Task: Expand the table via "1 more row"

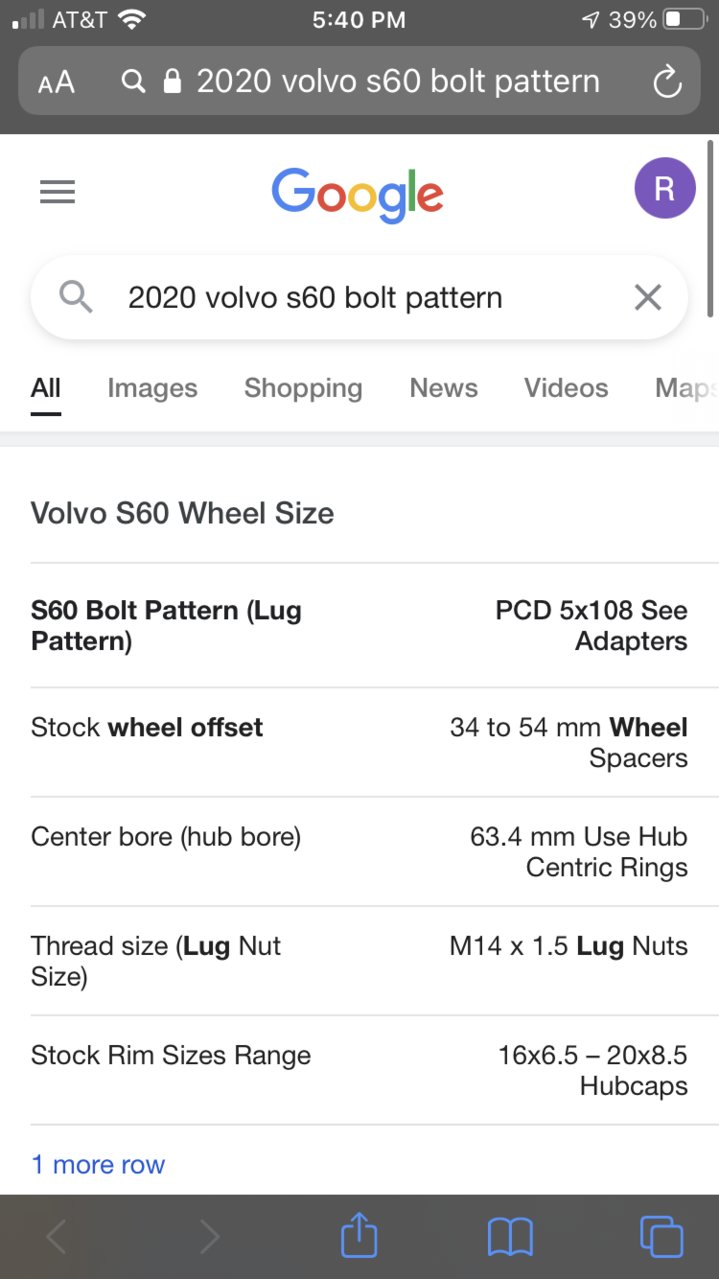Action: pyautogui.click(x=98, y=1164)
